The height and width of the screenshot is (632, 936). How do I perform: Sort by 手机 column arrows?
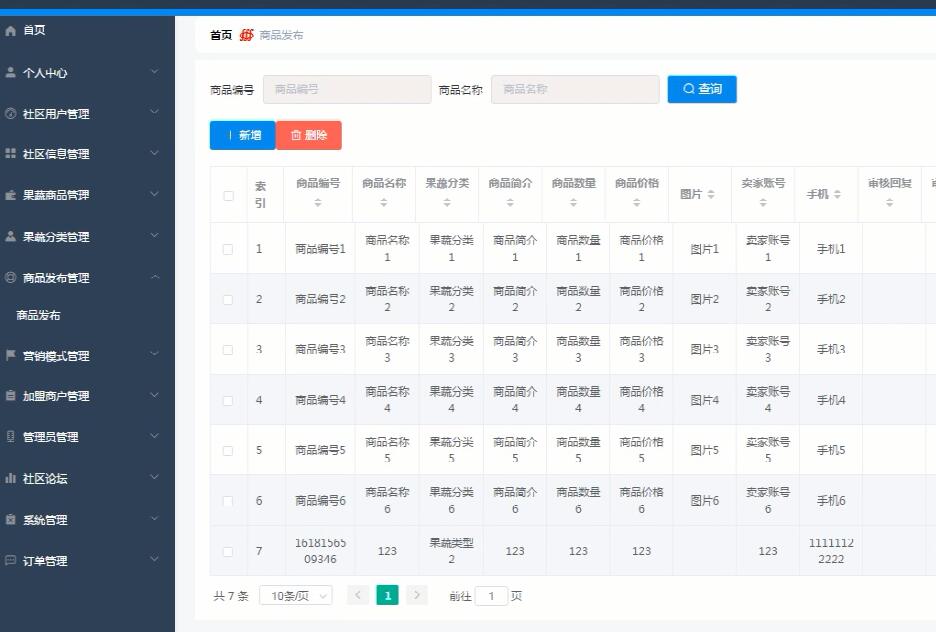pos(838,195)
